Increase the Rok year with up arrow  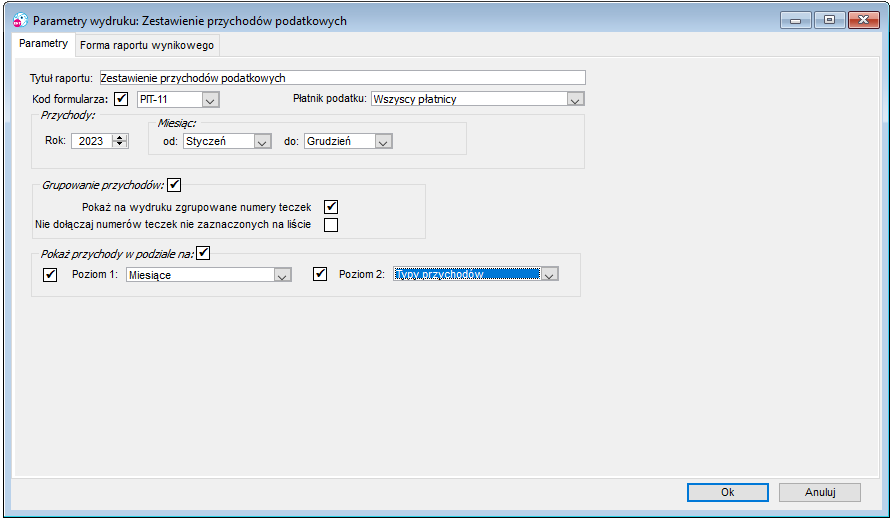point(119,138)
